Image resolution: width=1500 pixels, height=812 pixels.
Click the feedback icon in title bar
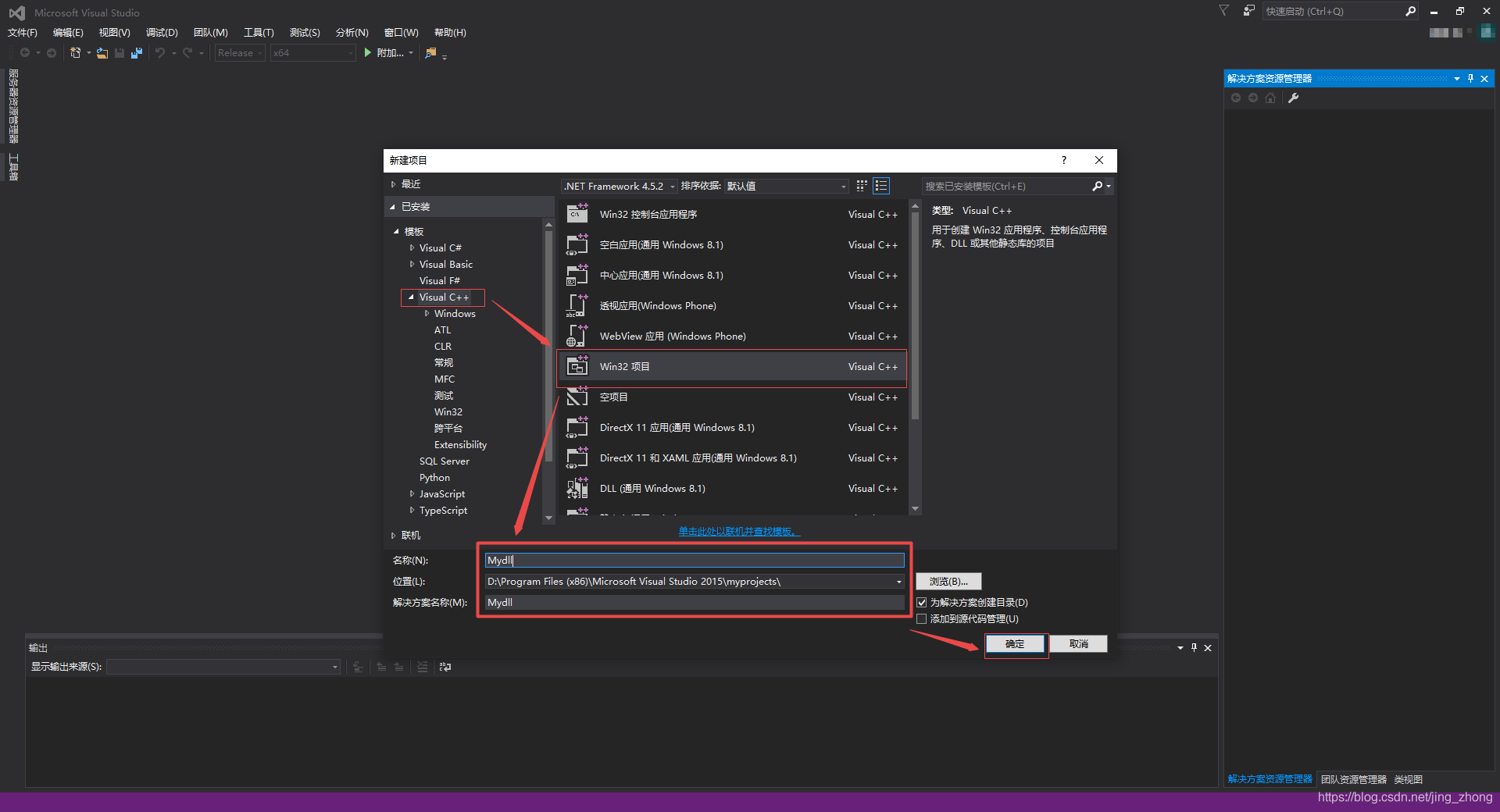[x=1248, y=11]
